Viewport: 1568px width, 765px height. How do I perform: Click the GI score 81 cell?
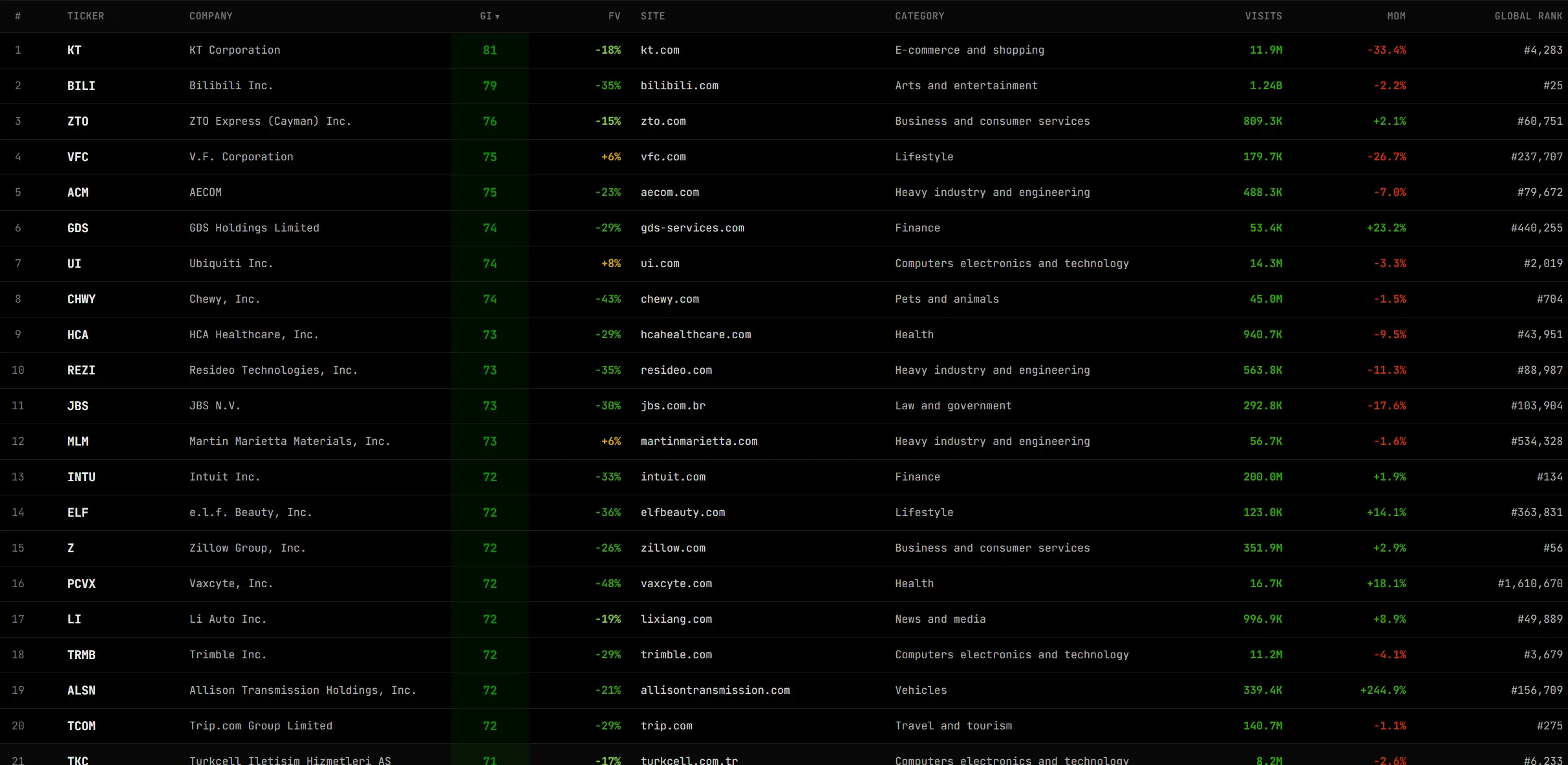489,50
